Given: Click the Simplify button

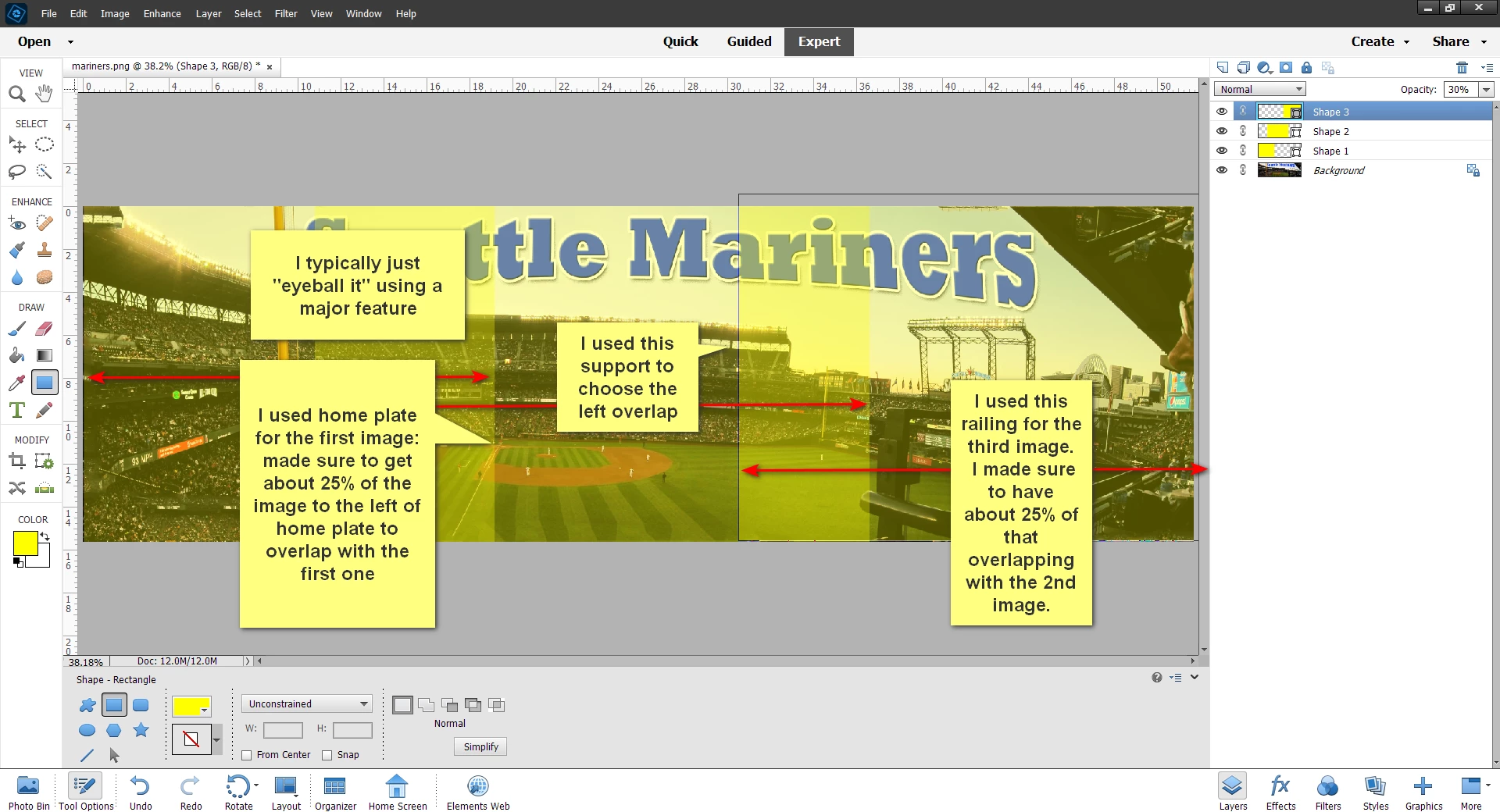Looking at the screenshot, I should point(480,747).
